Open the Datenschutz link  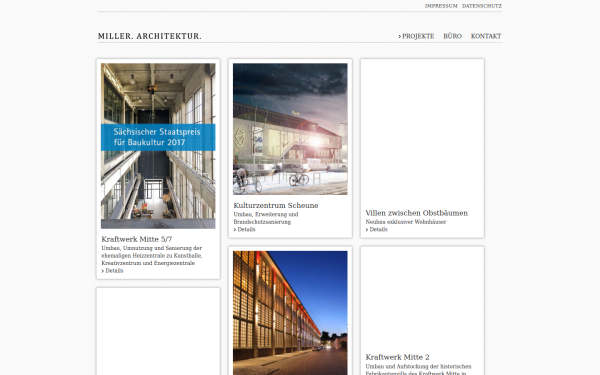coord(482,6)
